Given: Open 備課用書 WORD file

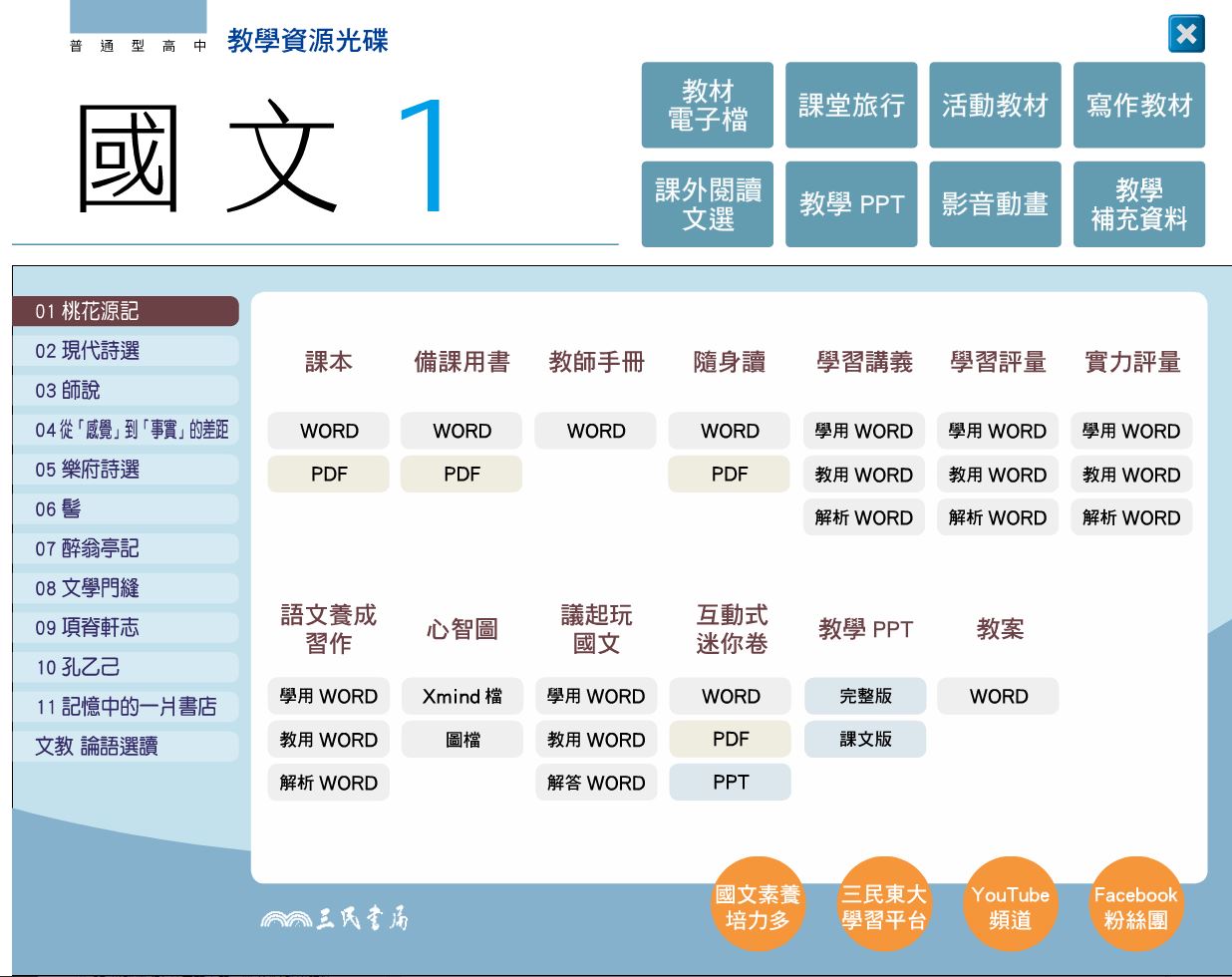Looking at the screenshot, I should click(x=462, y=431).
